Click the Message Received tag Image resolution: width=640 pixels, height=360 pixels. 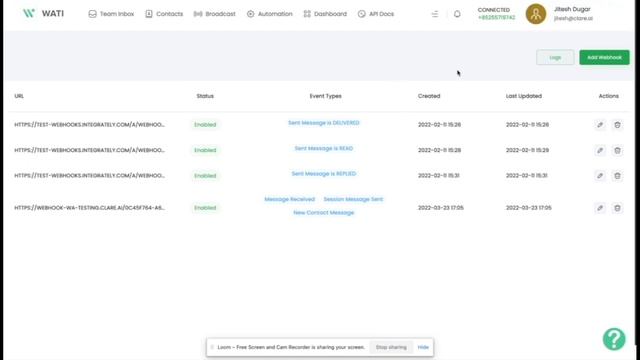[x=289, y=199]
